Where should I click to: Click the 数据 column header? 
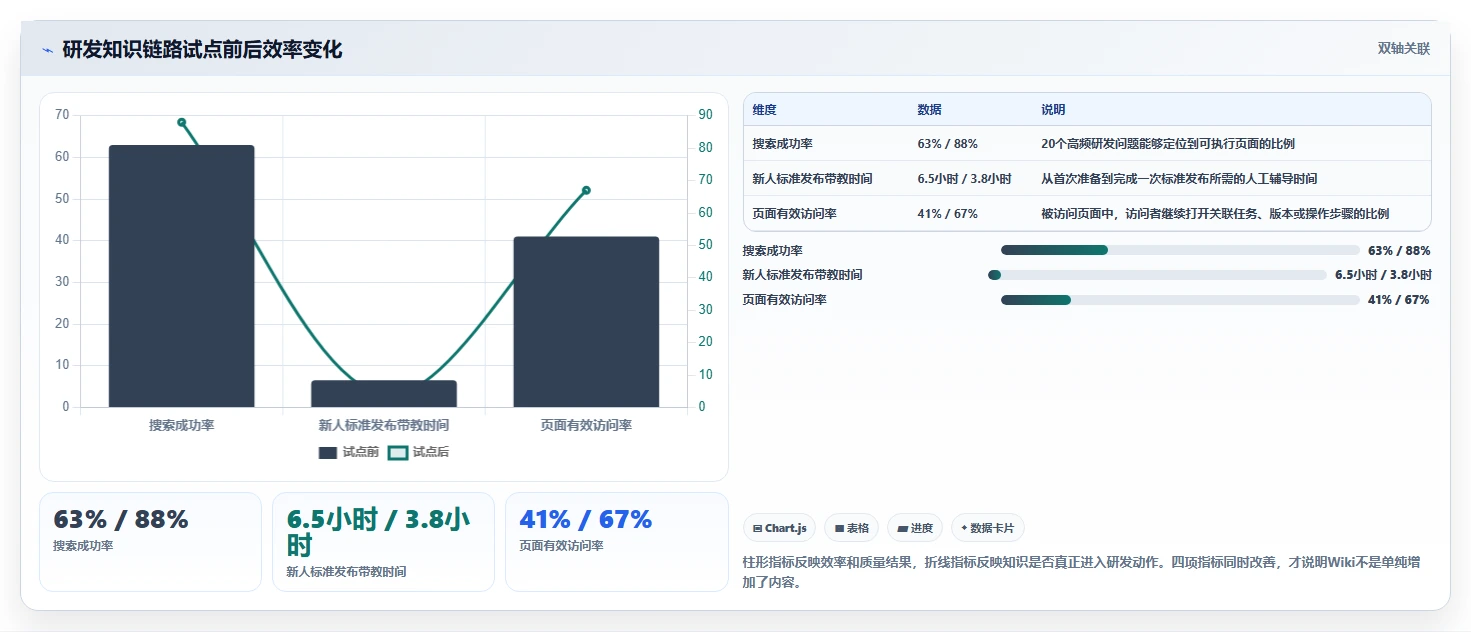929,110
